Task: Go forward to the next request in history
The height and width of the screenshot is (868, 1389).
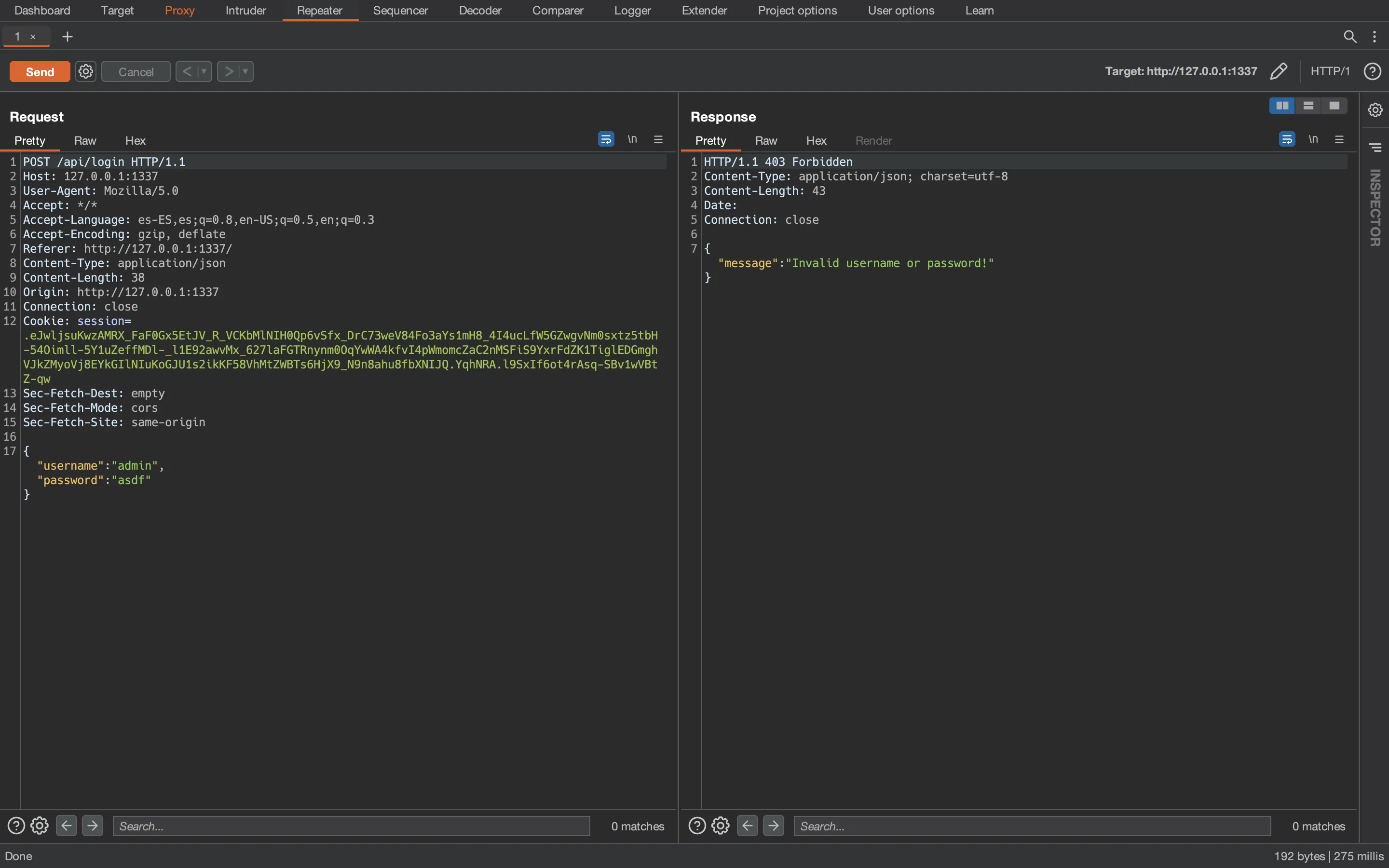Action: 229,72
